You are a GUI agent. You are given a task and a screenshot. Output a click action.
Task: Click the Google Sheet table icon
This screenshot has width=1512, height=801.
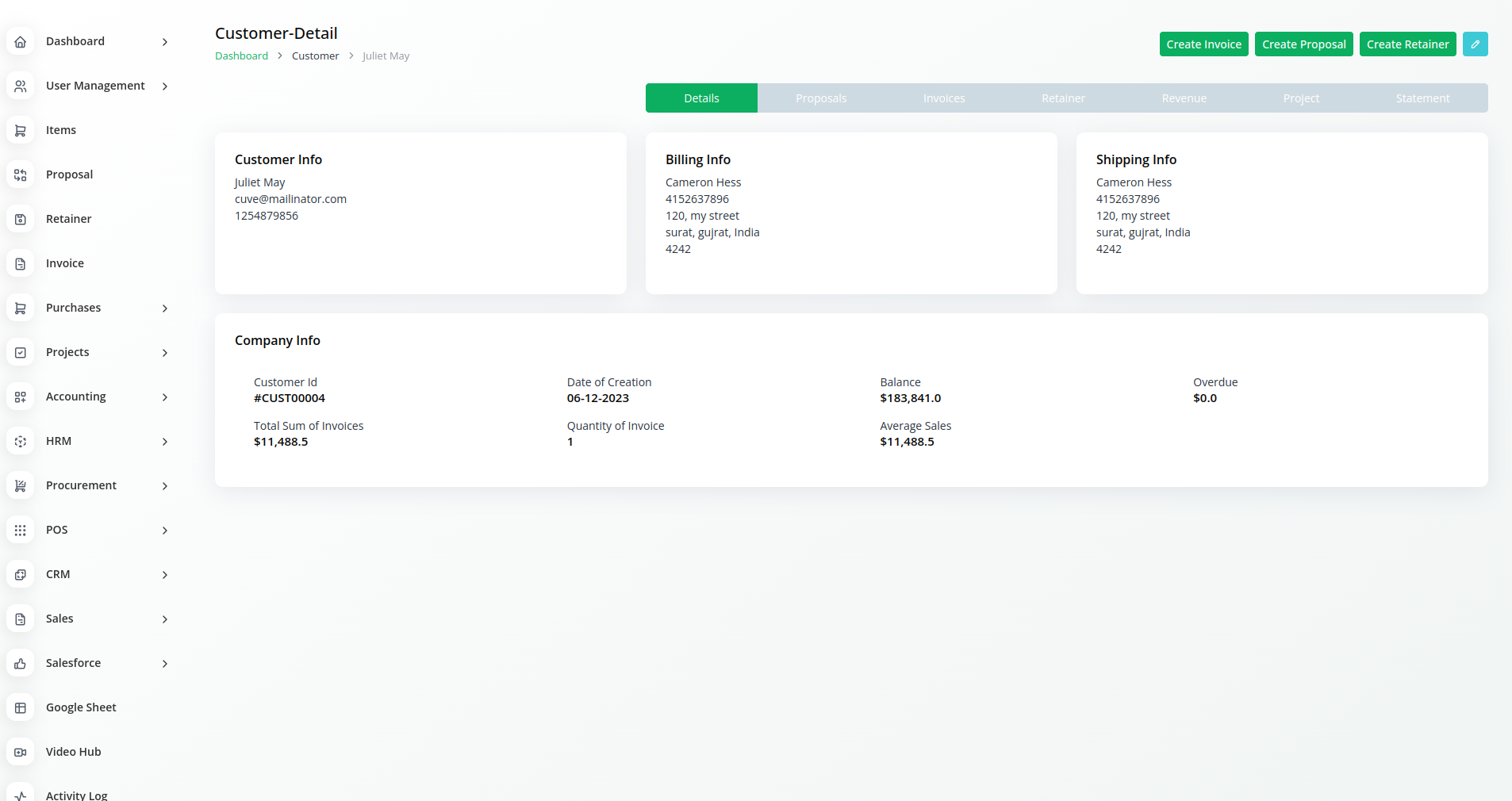21,708
